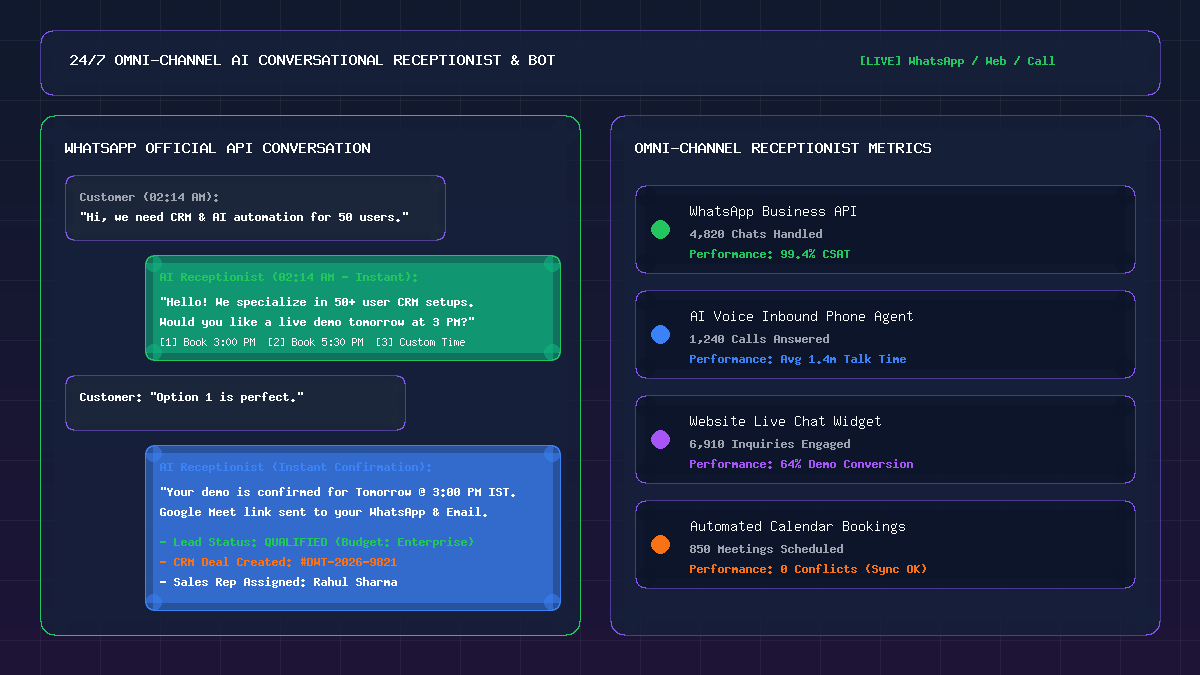The width and height of the screenshot is (1200, 675).
Task: Click the WhatsApp Business API card title
Action: pyautogui.click(x=773, y=211)
